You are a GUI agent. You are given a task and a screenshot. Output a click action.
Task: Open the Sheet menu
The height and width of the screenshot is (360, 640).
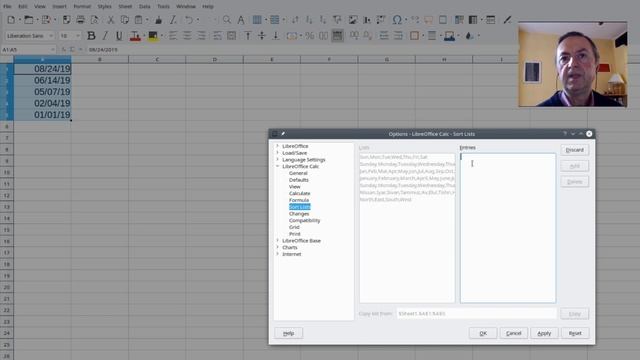coord(125,7)
